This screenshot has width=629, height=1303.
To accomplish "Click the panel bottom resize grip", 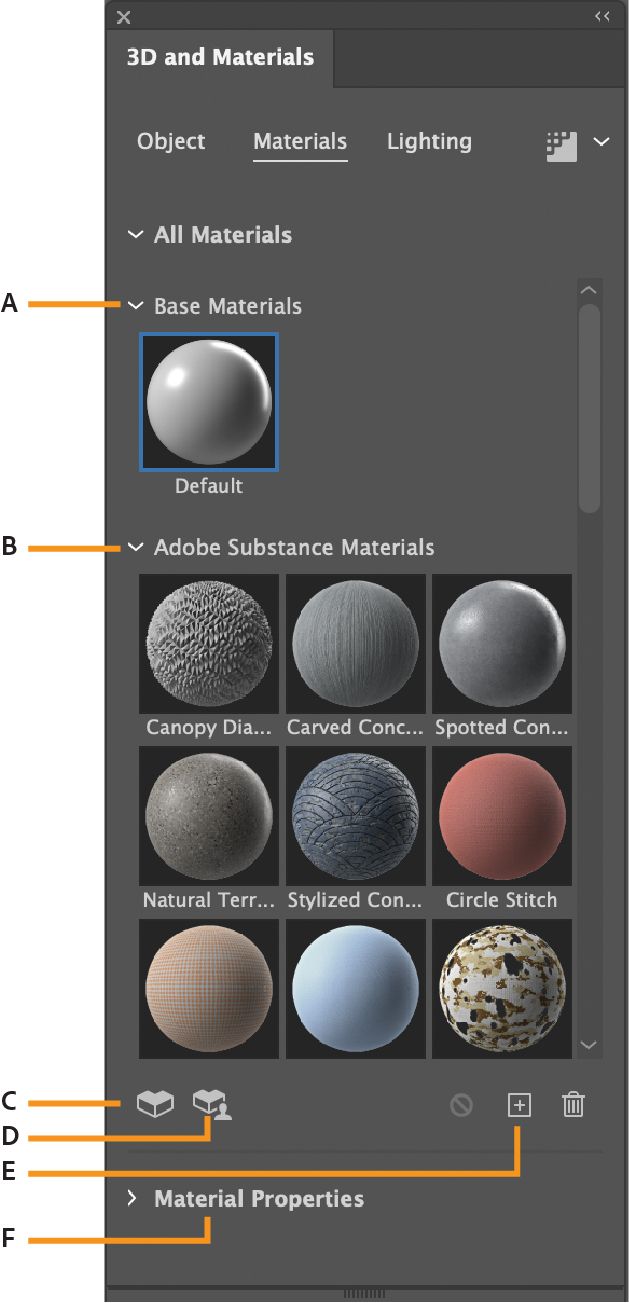I will [x=364, y=1294].
